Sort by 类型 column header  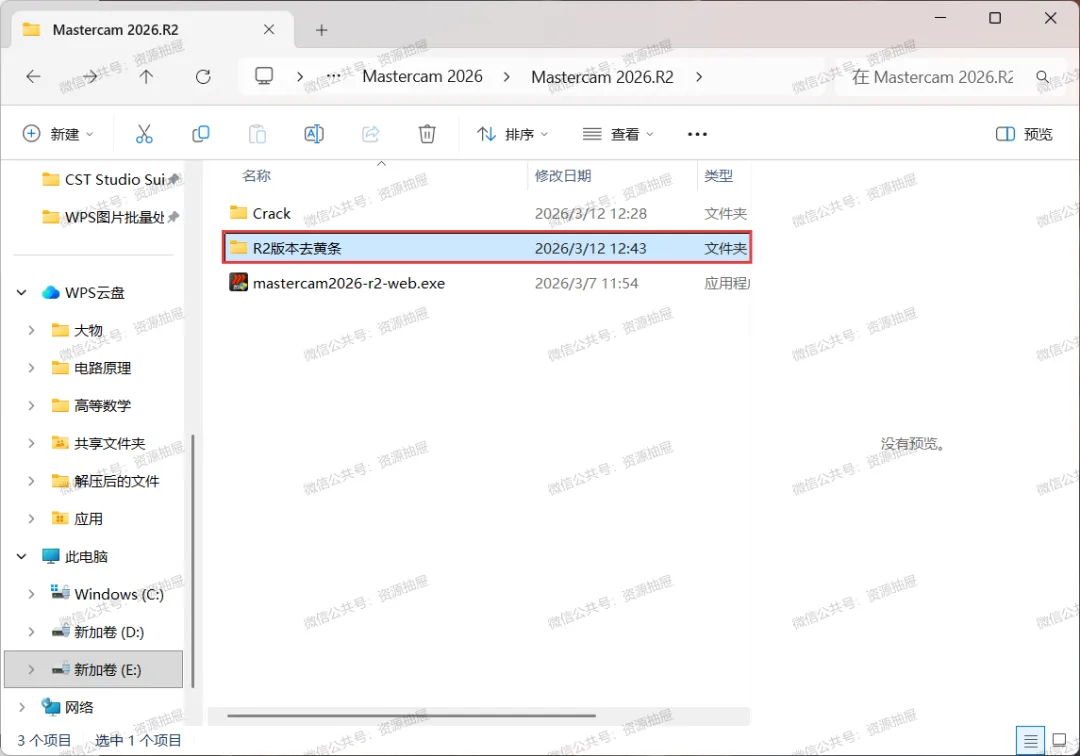click(x=718, y=176)
